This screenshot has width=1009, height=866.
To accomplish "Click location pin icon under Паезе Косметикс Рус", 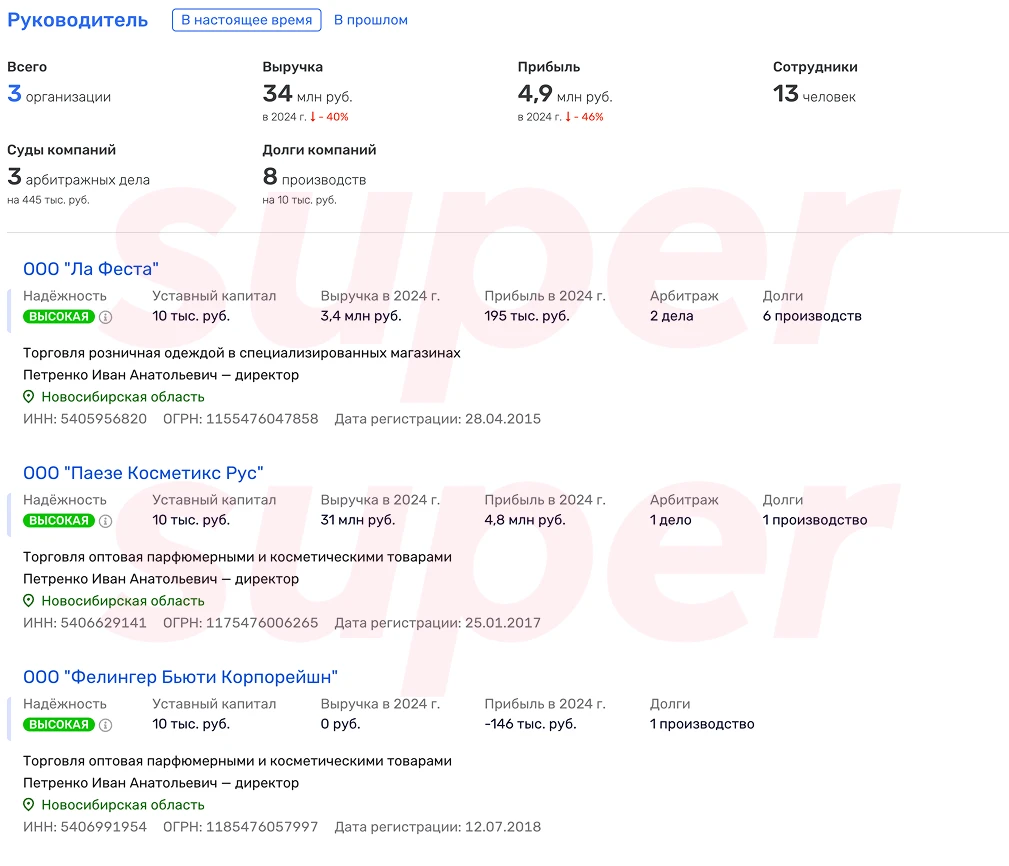I will click(29, 601).
